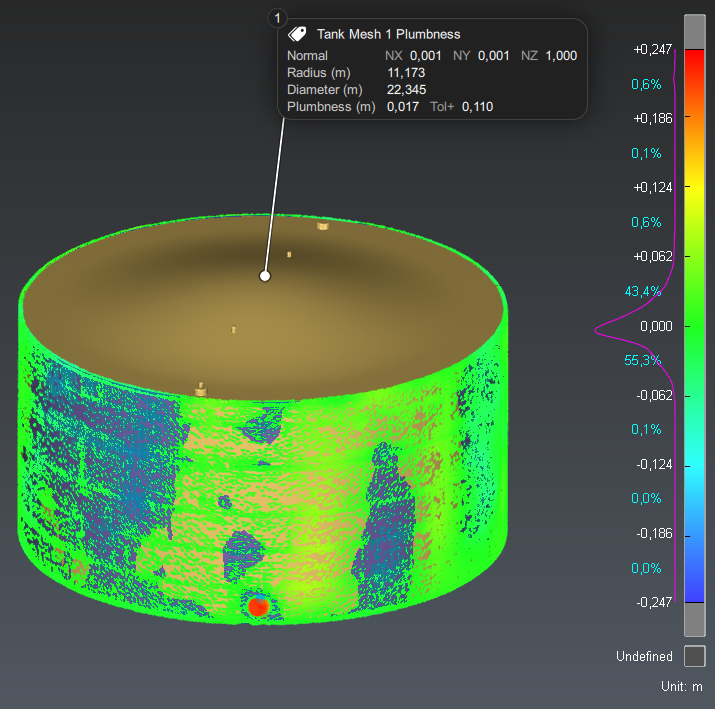Click the 55,3% histogram percentage label
The height and width of the screenshot is (709, 715).
point(643,360)
